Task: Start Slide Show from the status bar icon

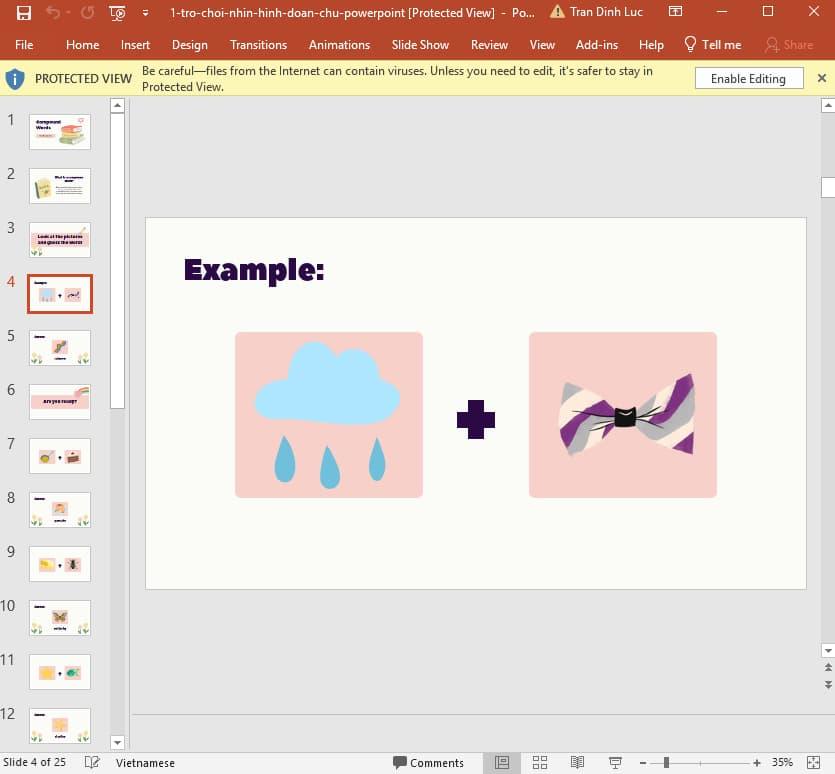Action: (x=613, y=762)
